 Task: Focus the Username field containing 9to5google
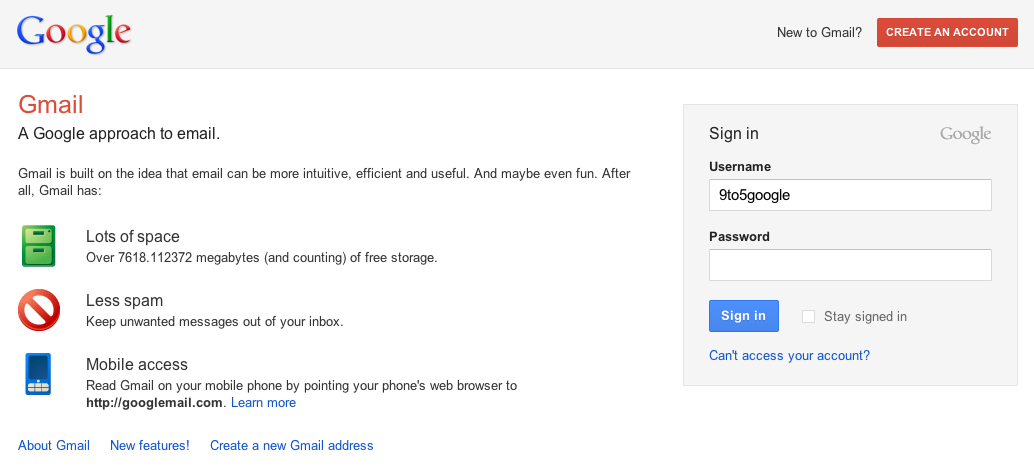849,195
